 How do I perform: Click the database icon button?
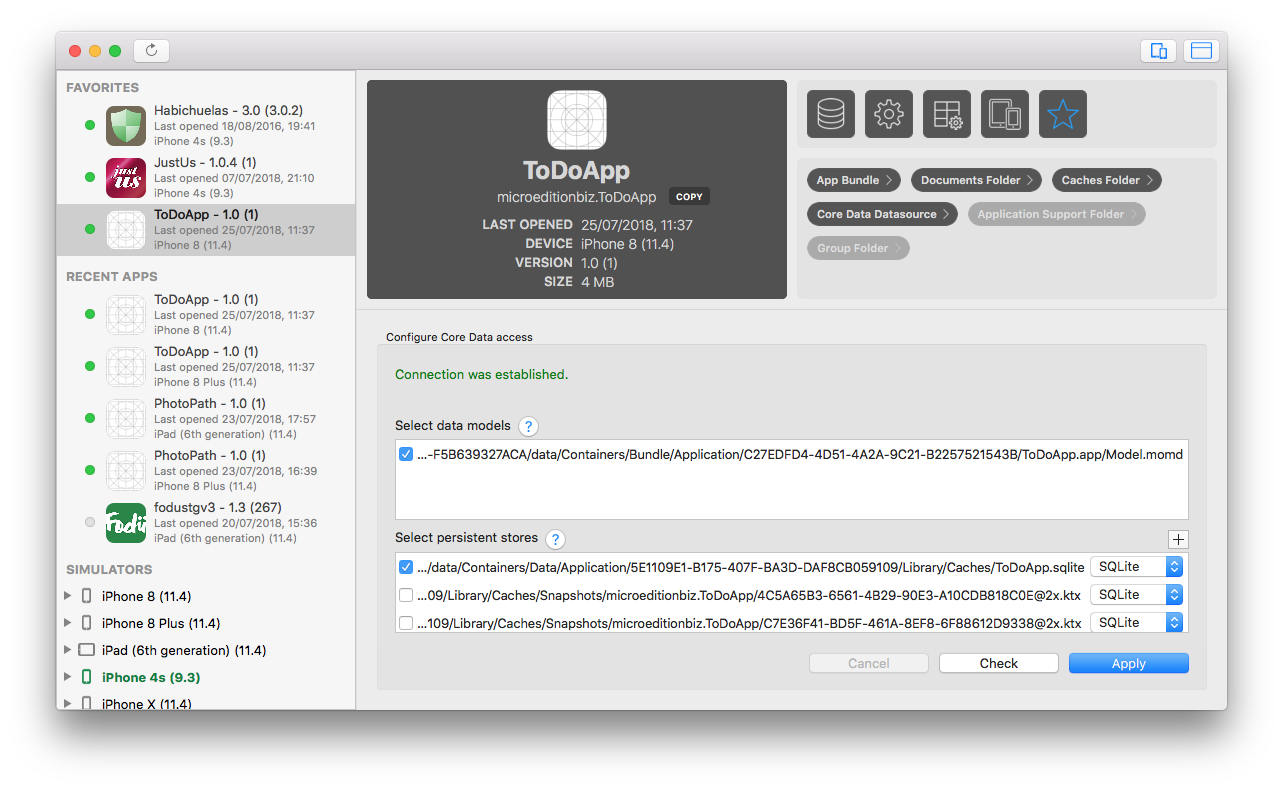pos(831,114)
